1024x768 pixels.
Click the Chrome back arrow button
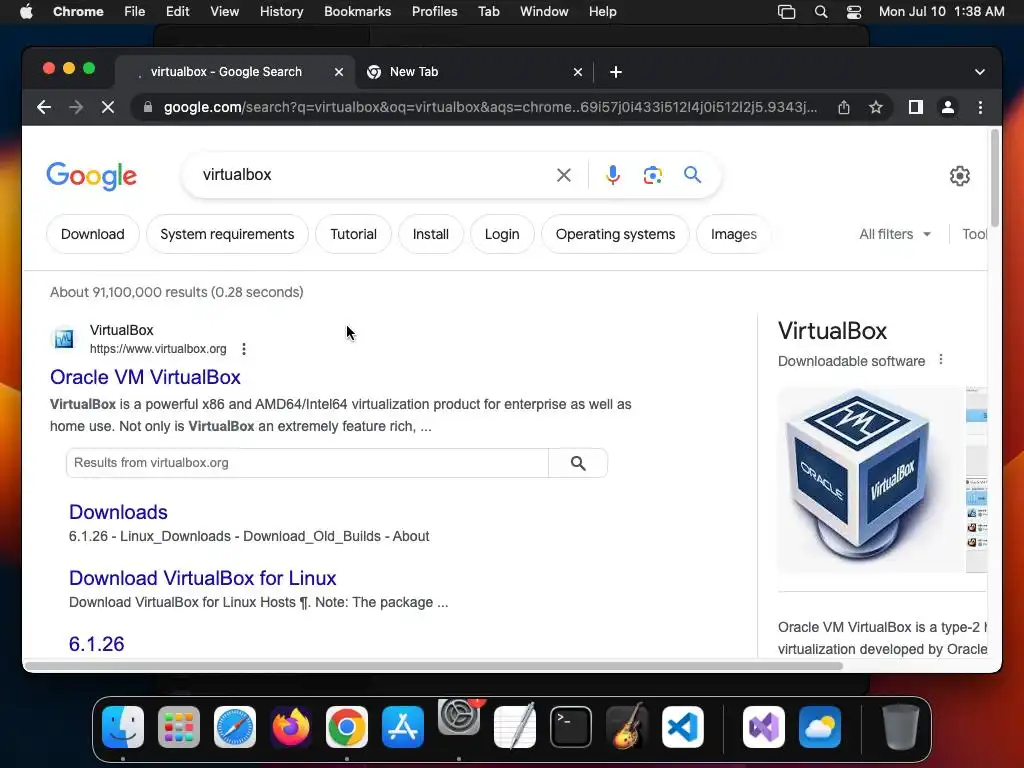(x=44, y=107)
